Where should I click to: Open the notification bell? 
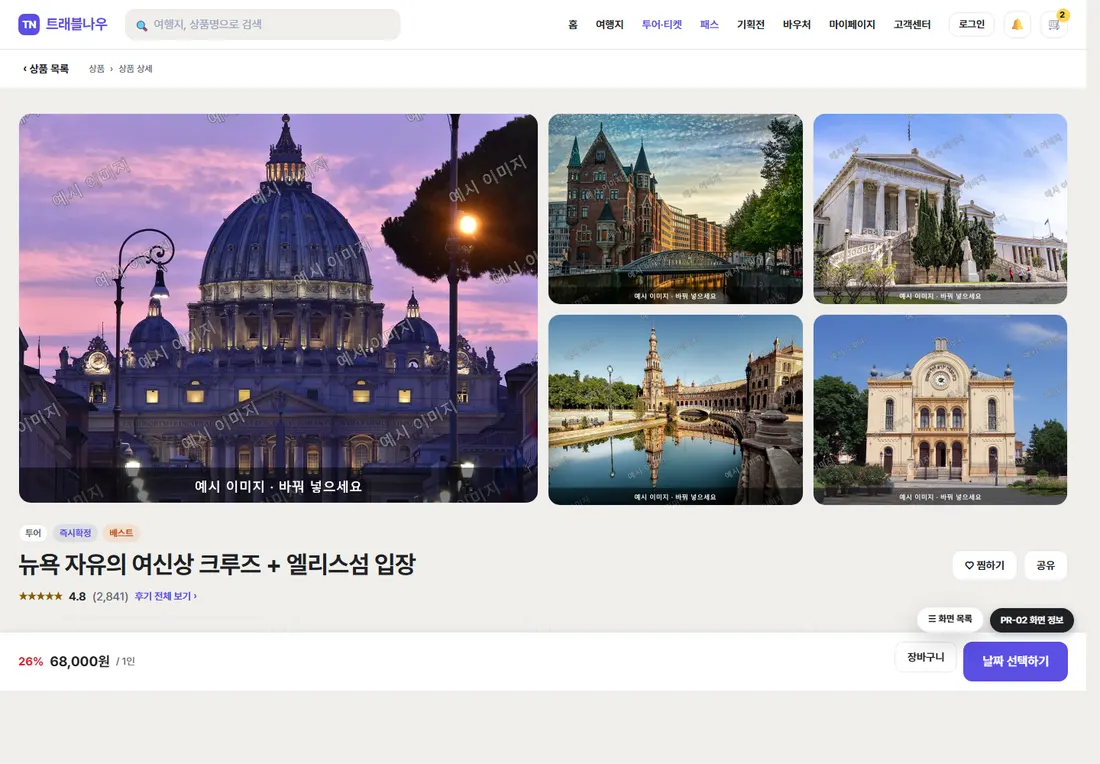[1017, 25]
